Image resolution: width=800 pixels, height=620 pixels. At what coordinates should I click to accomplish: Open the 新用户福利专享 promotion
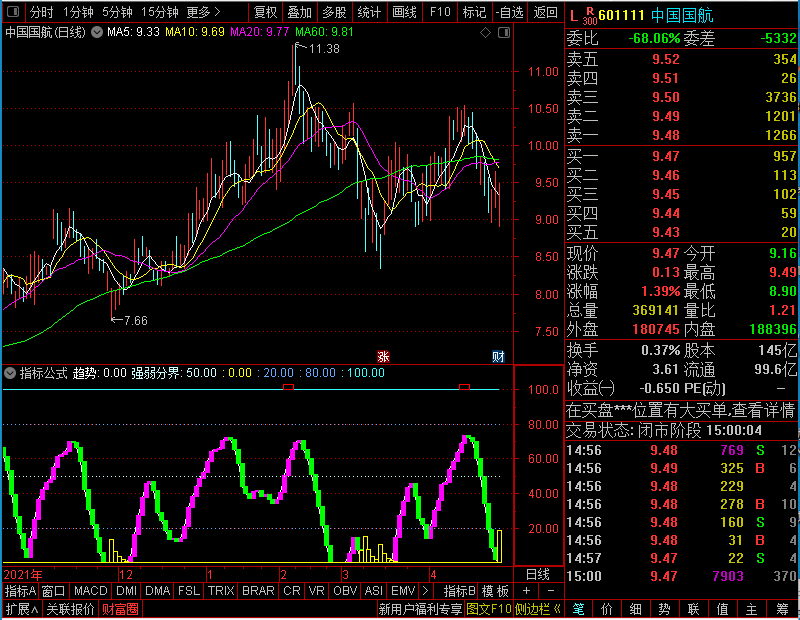(x=420, y=609)
